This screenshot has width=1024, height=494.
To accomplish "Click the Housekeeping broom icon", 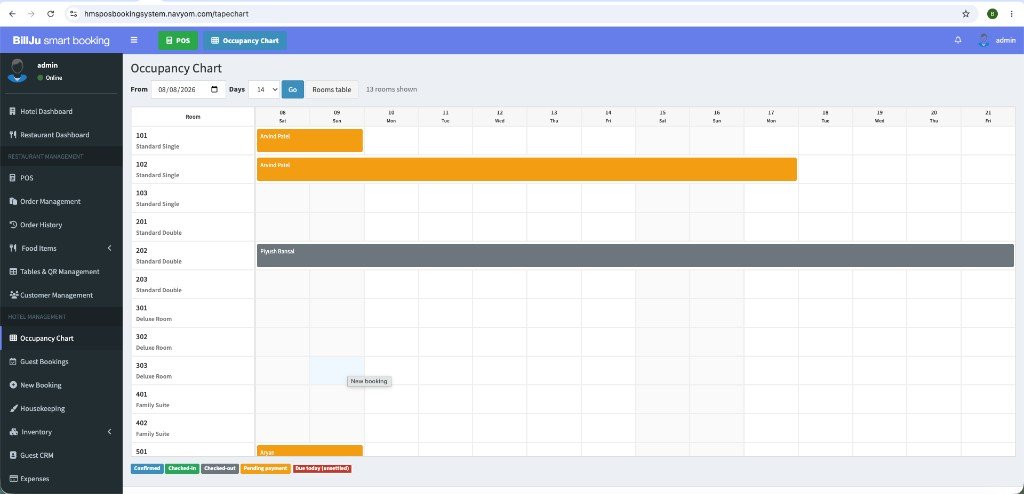I will (x=13, y=408).
